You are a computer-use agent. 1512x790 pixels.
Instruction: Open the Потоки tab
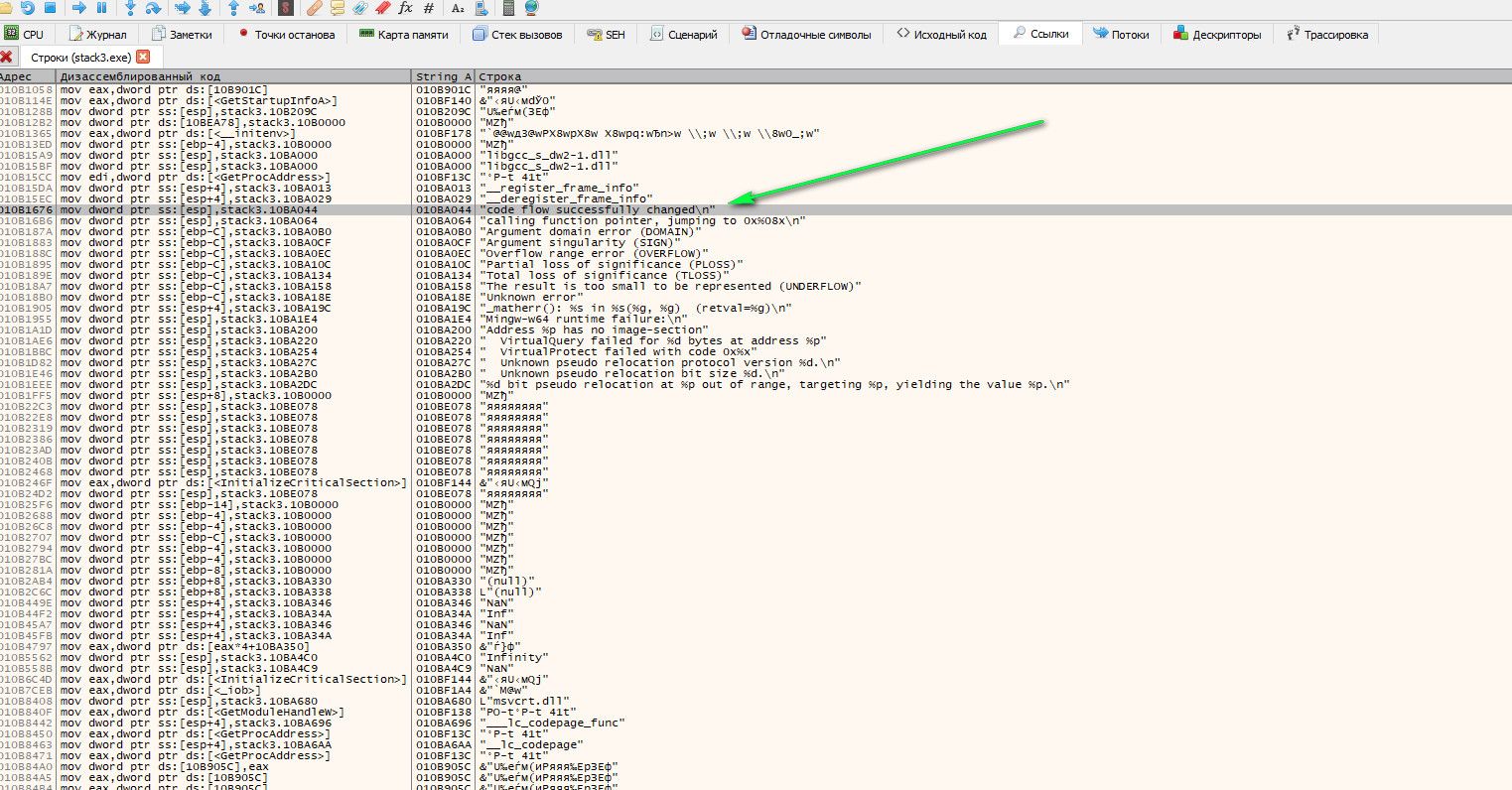pyautogui.click(x=1122, y=34)
